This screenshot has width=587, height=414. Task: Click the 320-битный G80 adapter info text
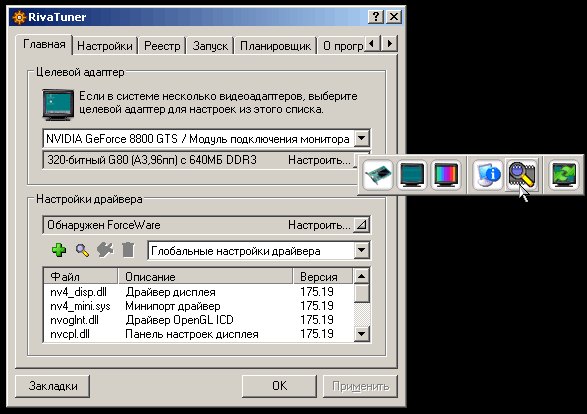coord(152,160)
